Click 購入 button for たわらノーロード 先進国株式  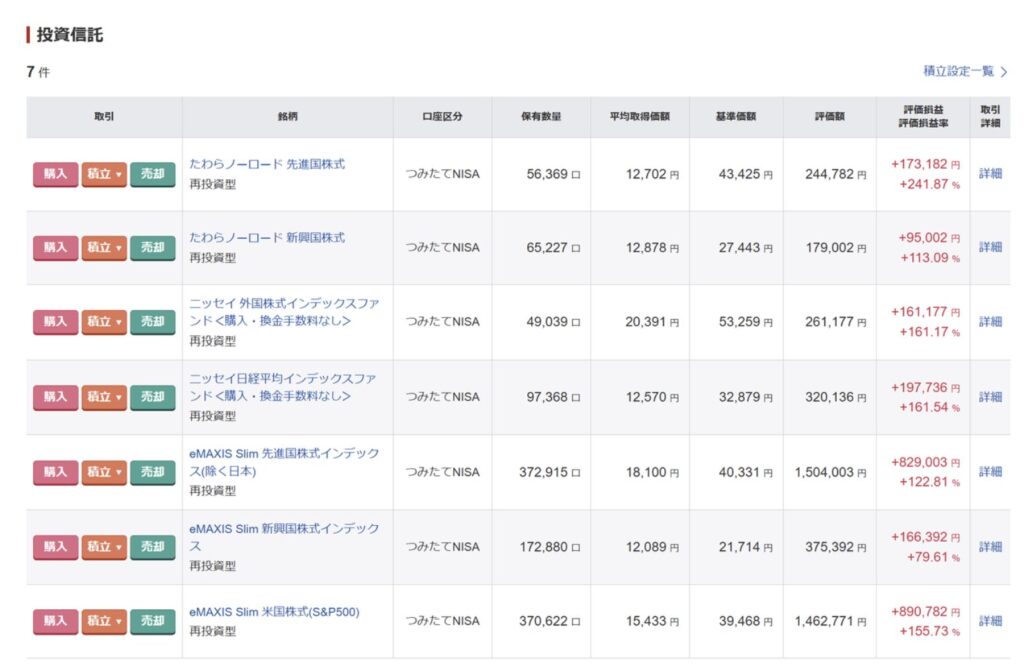click(55, 174)
